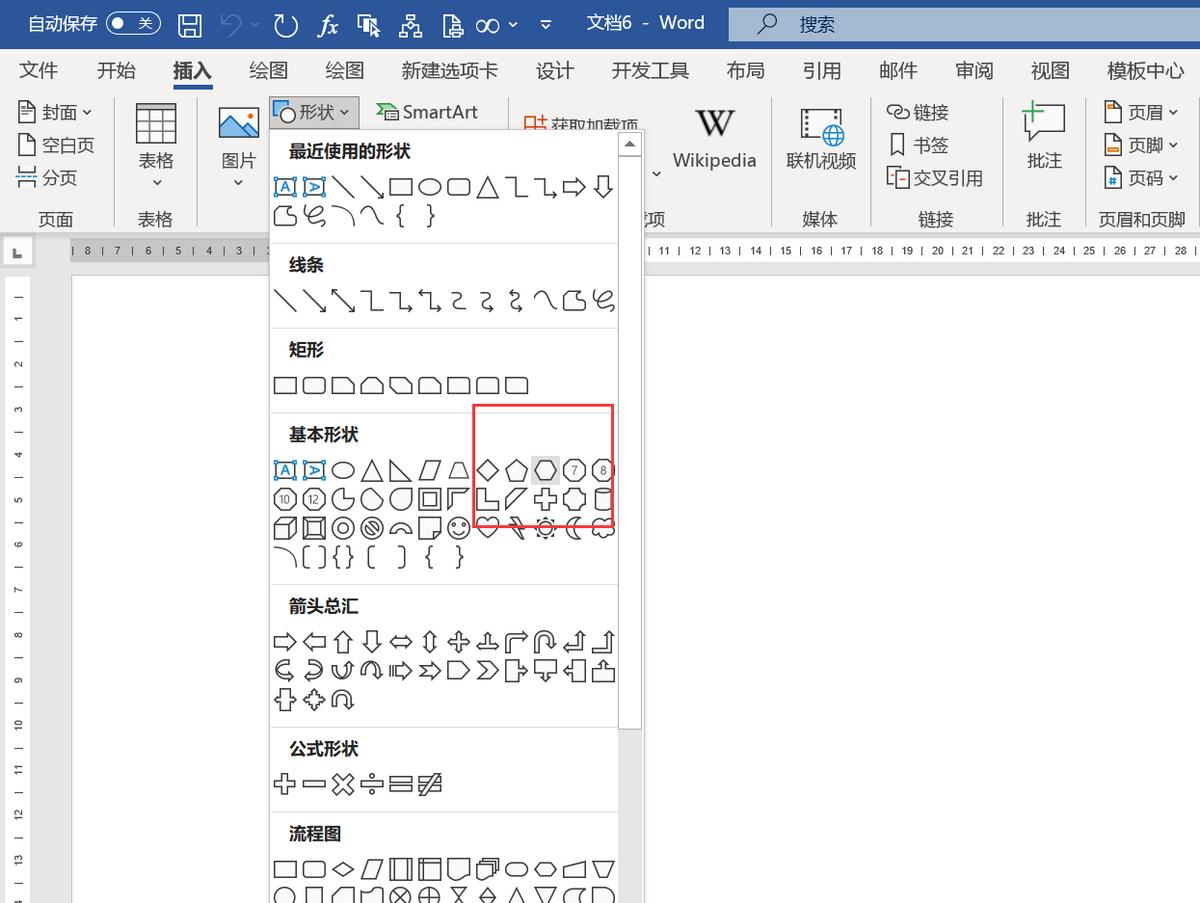
Task: Toggle the 自动保存 AutoSave switch
Action: point(133,23)
